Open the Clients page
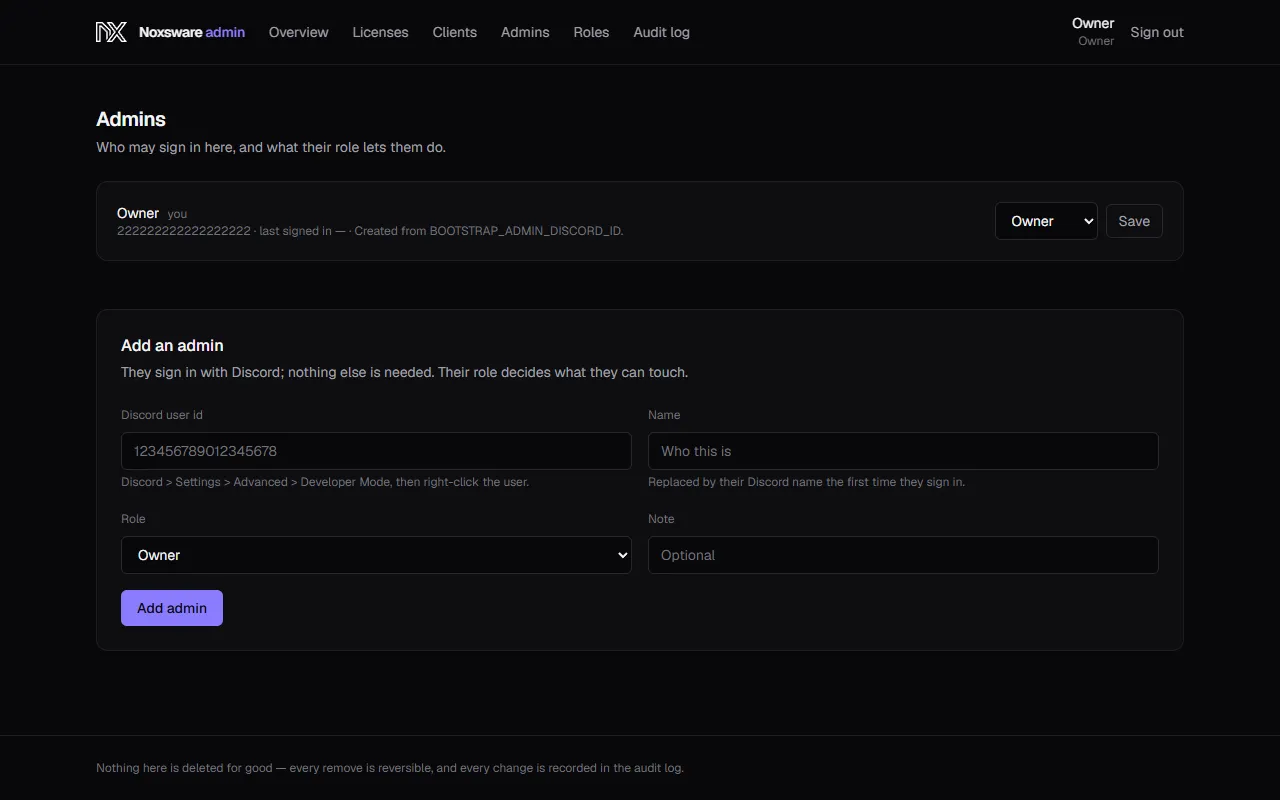This screenshot has height=800, width=1280. 455,32
